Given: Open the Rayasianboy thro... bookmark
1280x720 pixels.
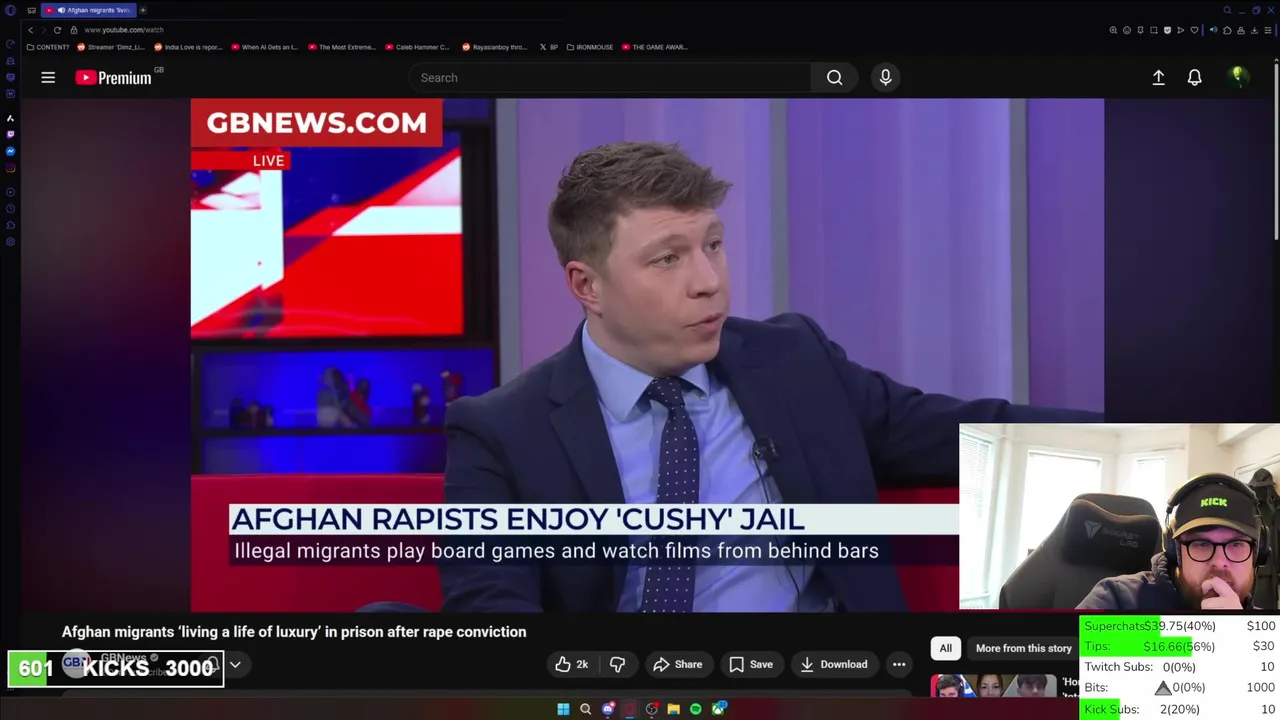Looking at the screenshot, I should (x=496, y=47).
